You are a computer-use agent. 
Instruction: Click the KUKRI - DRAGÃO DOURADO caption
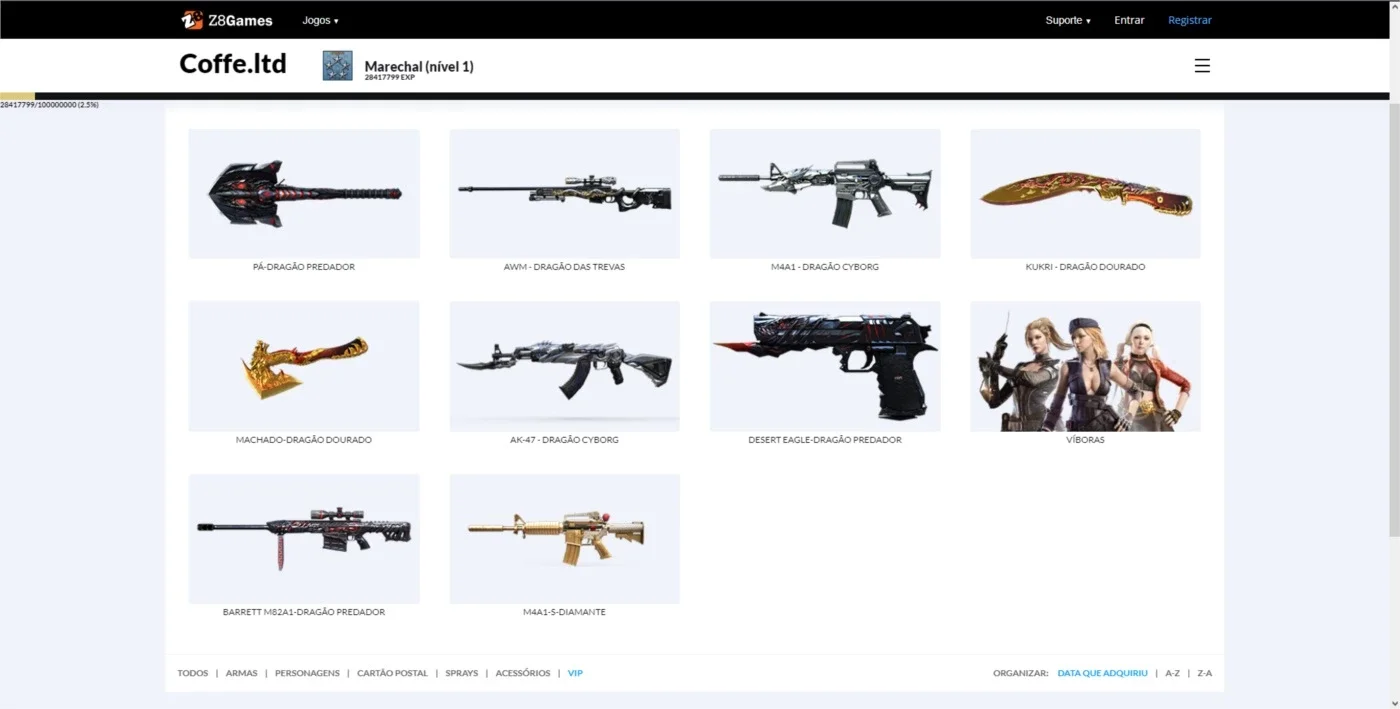coord(1085,267)
